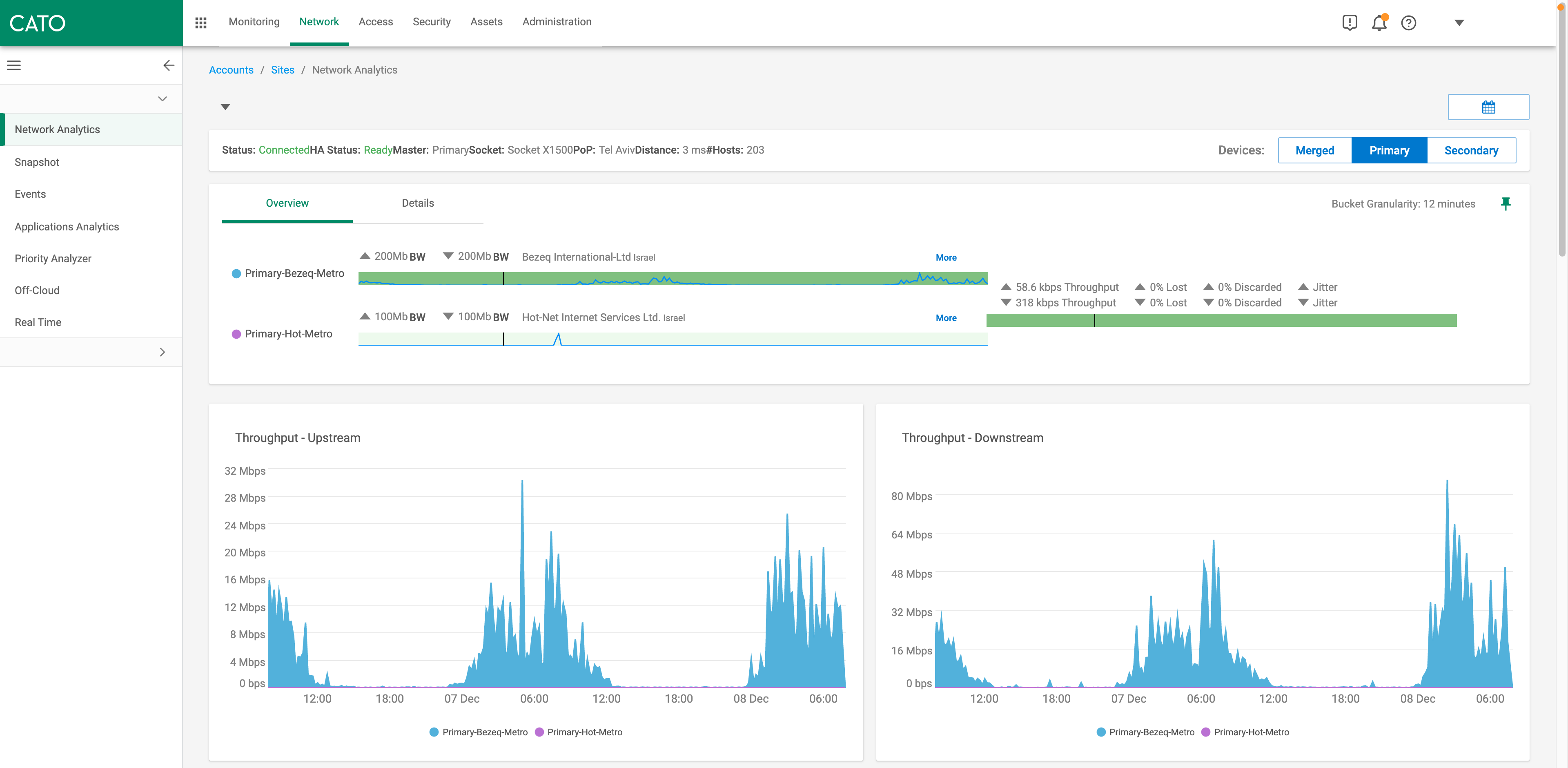Click the notifications bell icon
Viewport: 1568px width, 768px height.
[x=1379, y=22]
